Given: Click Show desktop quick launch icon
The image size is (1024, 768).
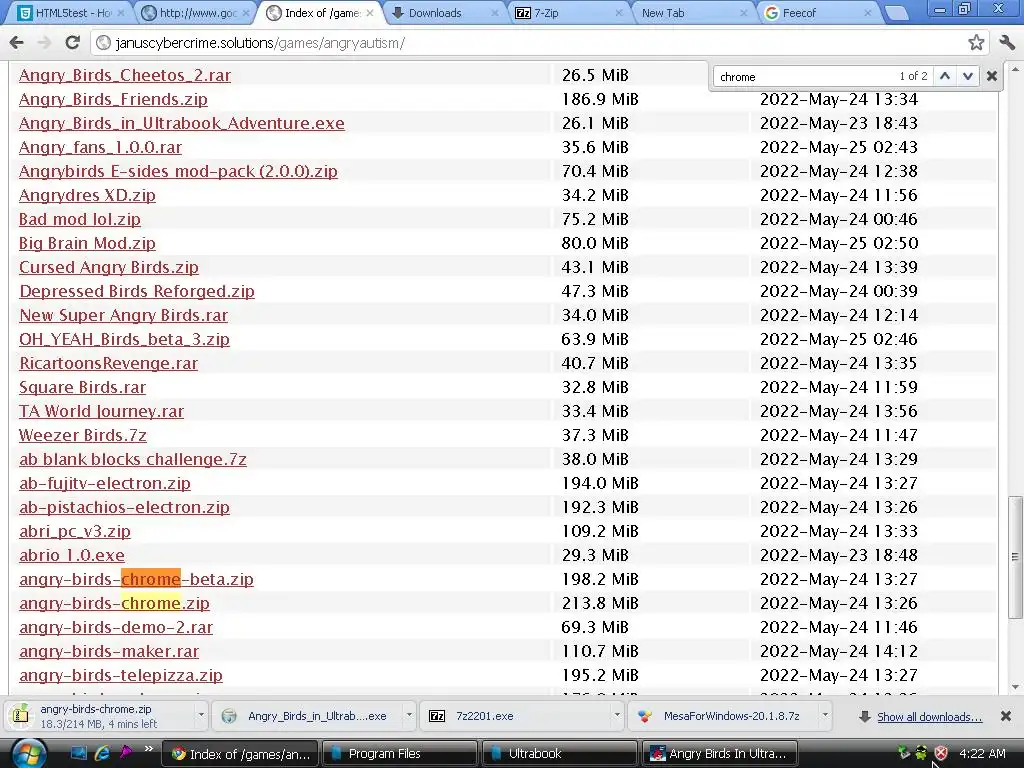Looking at the screenshot, I should (x=79, y=753).
